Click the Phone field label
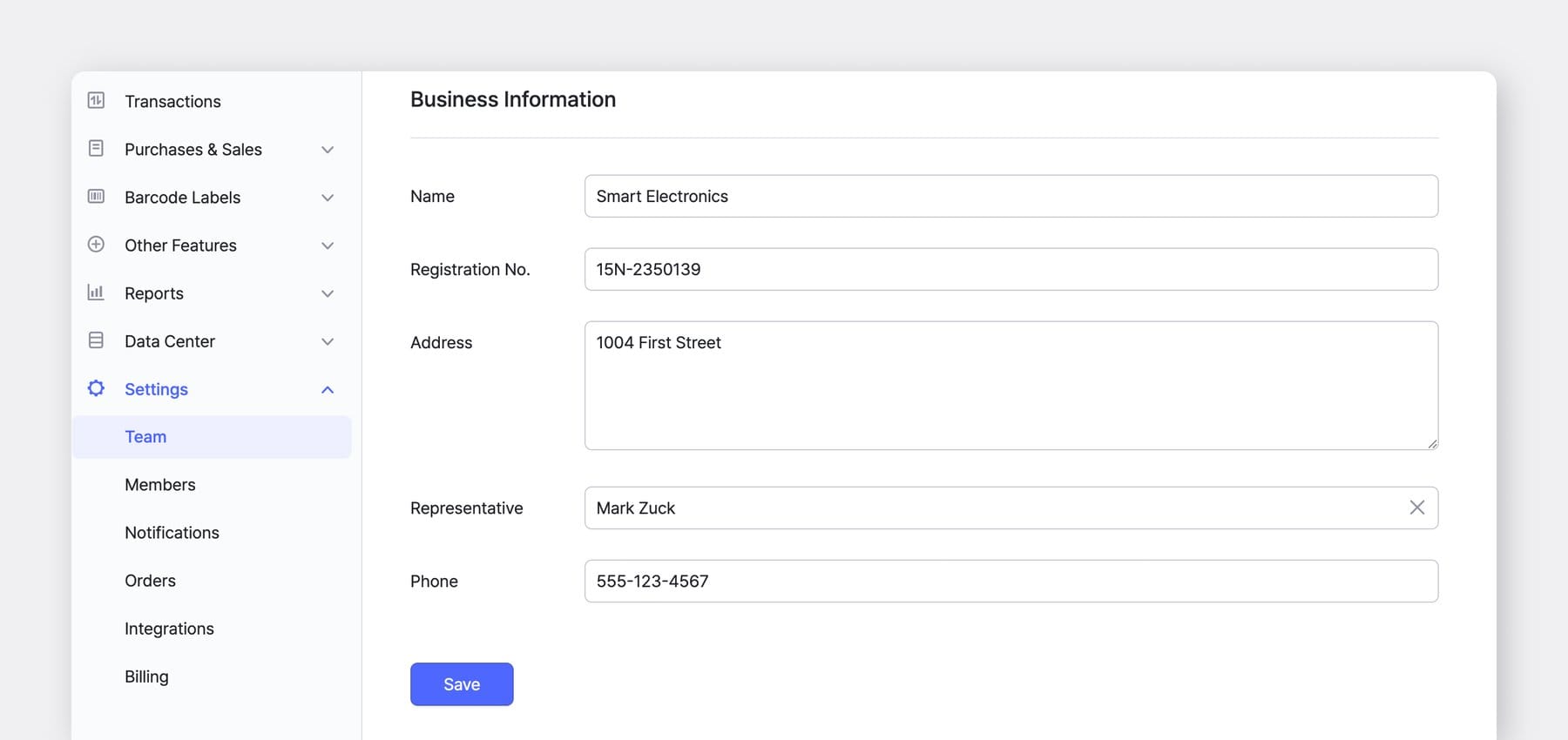 (x=434, y=582)
